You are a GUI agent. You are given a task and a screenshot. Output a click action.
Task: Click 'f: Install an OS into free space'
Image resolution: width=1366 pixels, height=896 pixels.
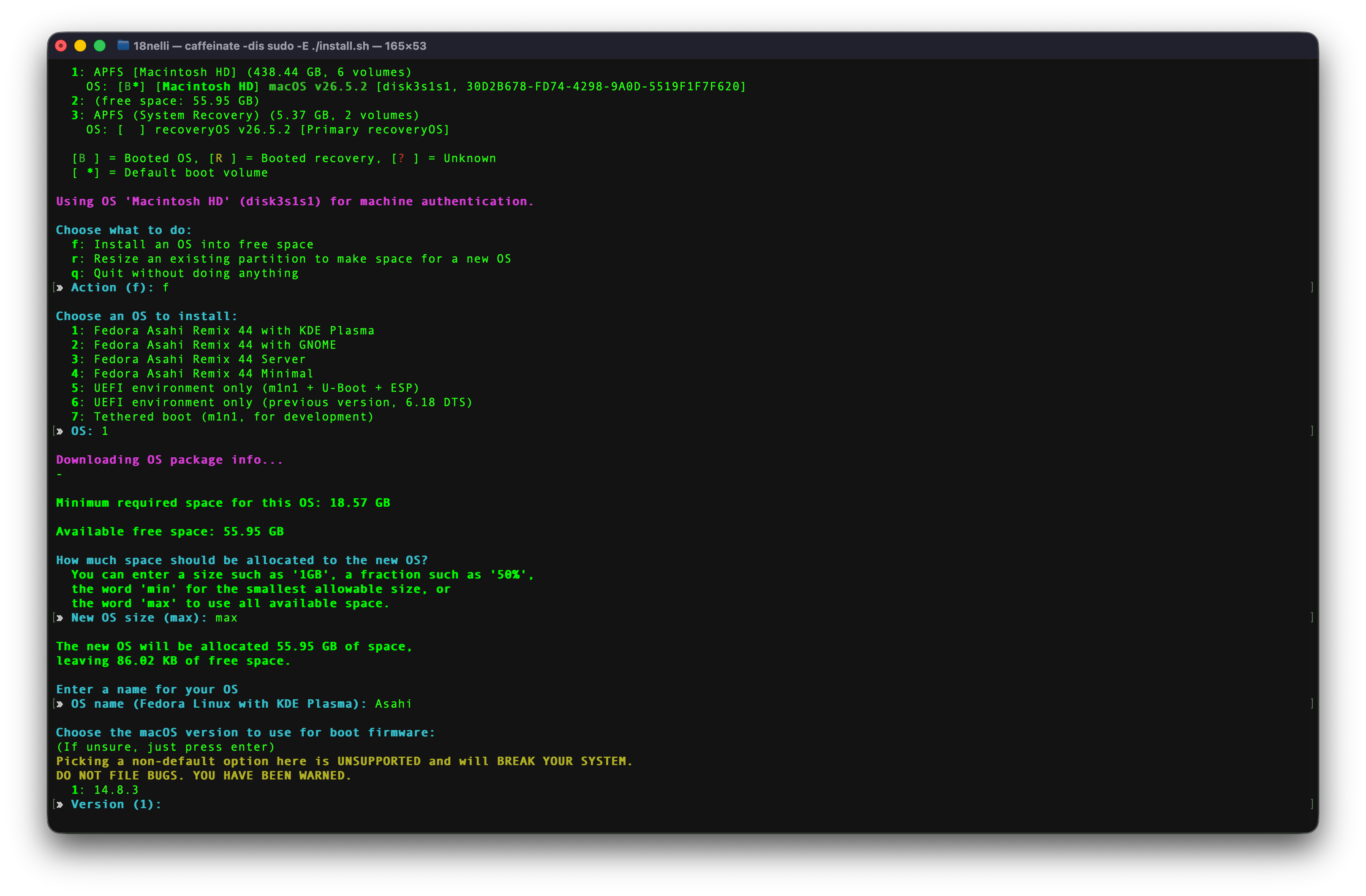(192, 244)
